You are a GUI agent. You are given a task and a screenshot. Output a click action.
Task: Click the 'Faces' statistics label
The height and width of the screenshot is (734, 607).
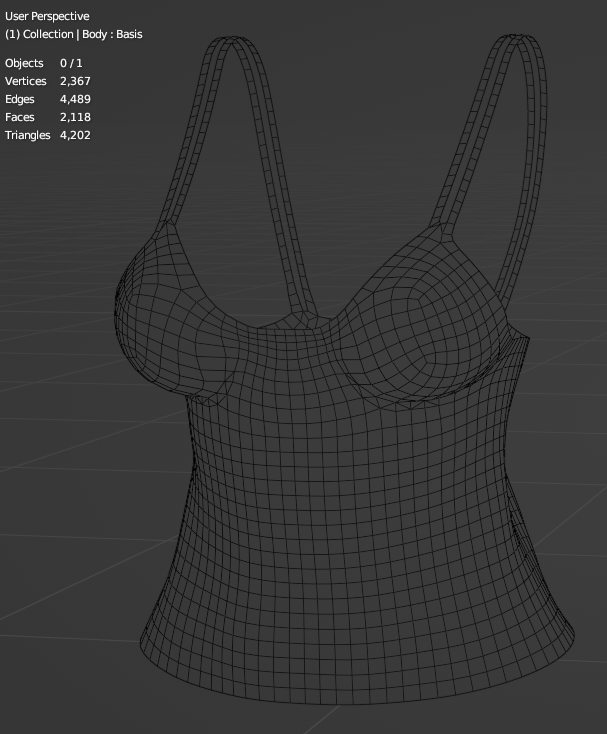tap(20, 117)
